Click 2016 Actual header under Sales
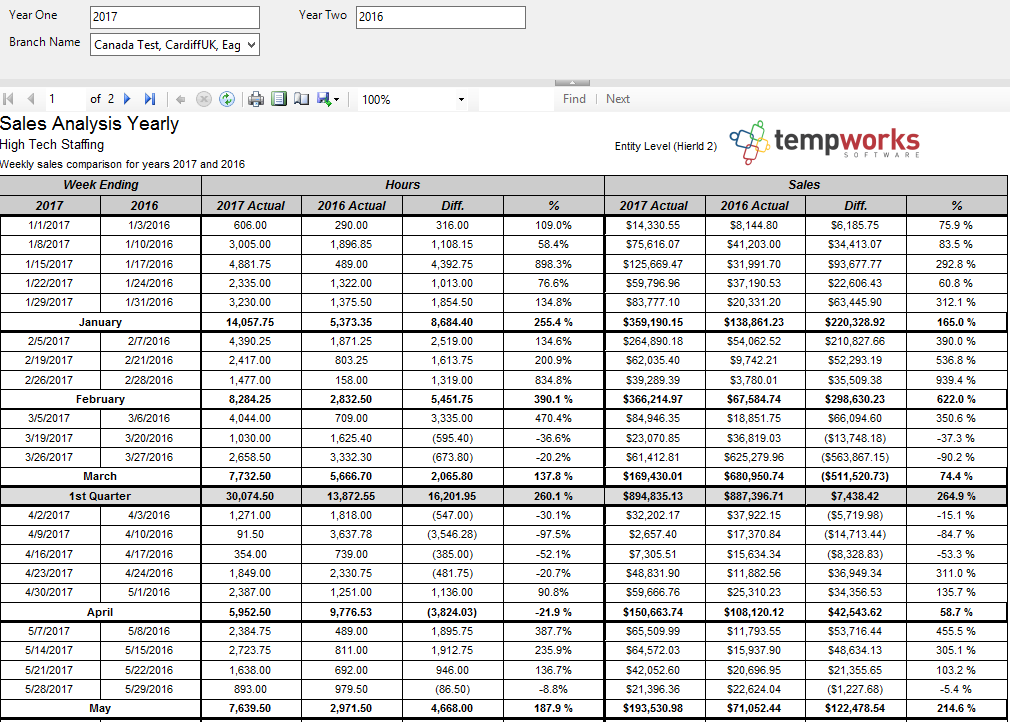 click(754, 205)
